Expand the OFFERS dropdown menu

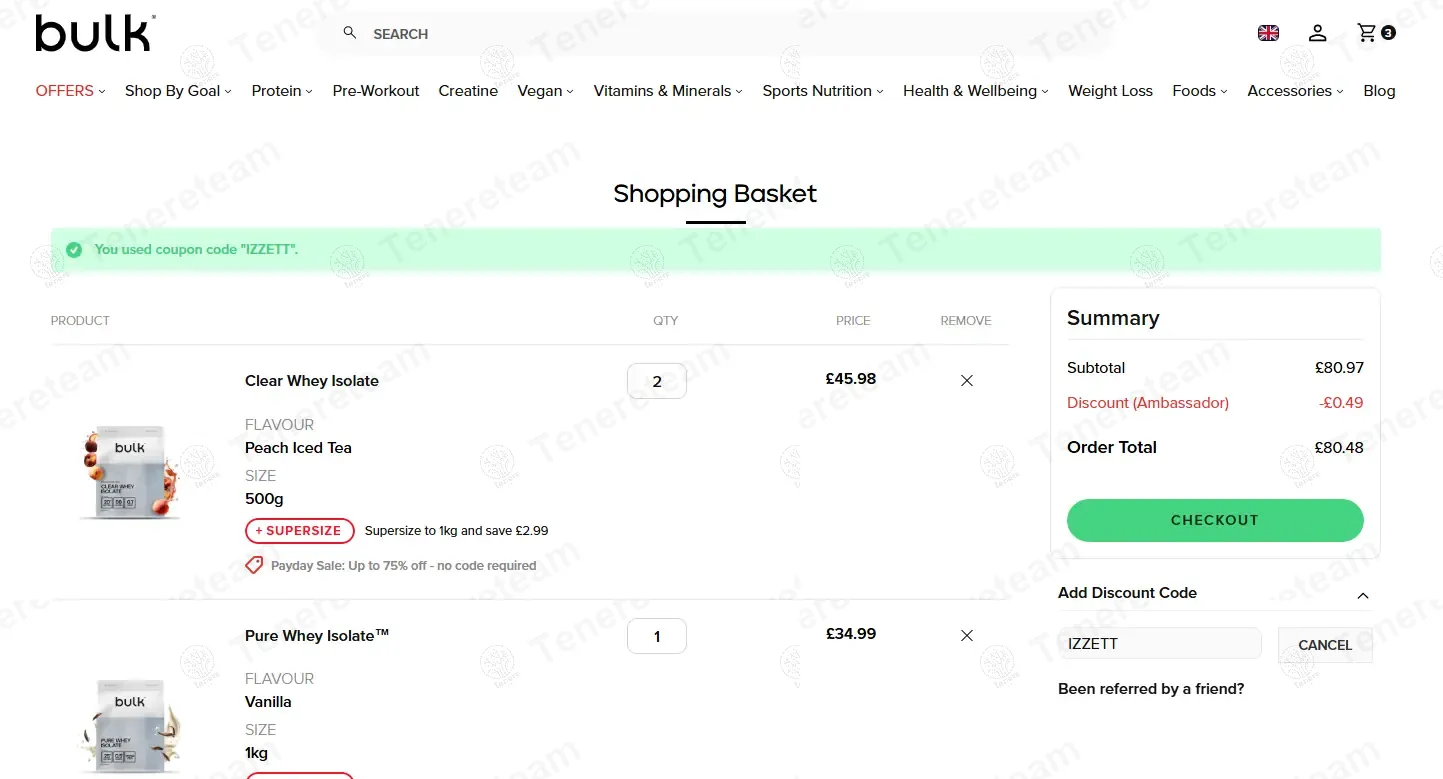[70, 91]
